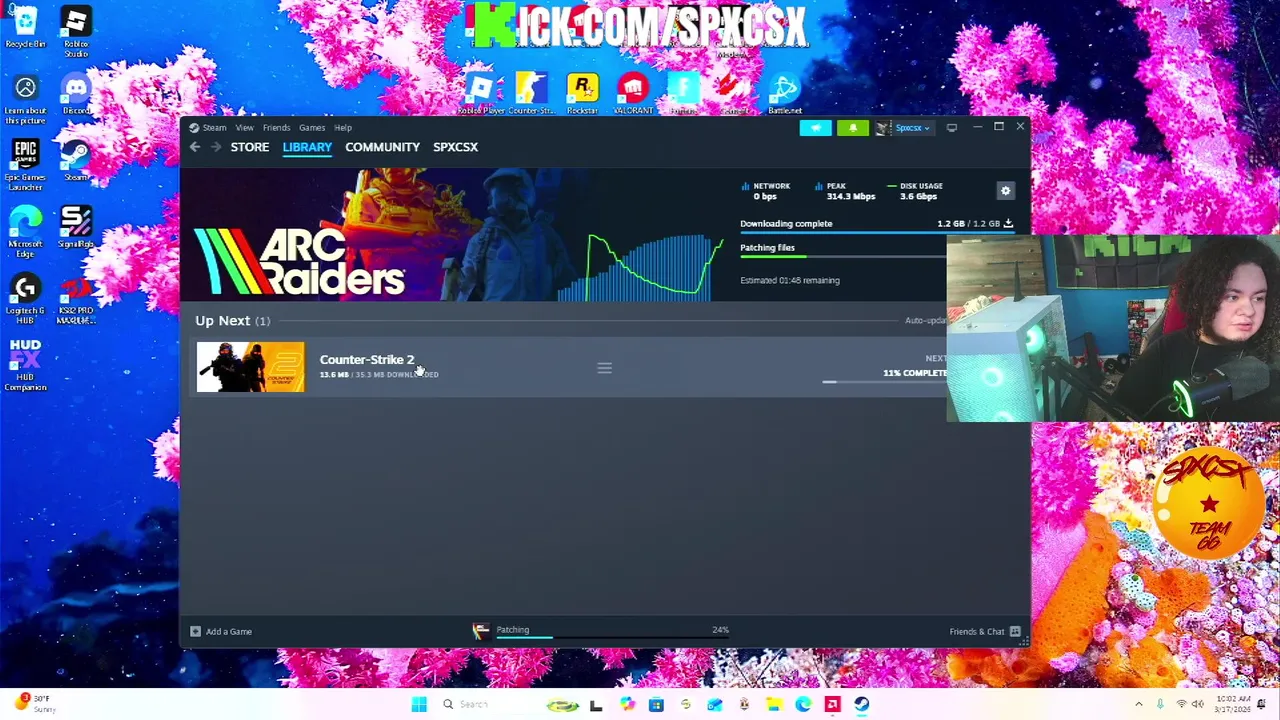Click the PEAK 314.3 Mbps stat
1280x720 pixels.
[x=845, y=191]
